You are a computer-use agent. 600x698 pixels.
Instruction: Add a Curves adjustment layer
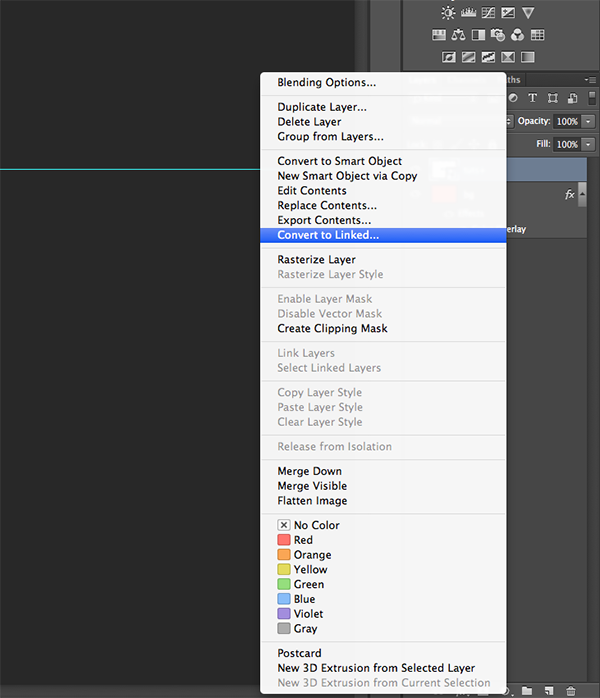[488, 12]
